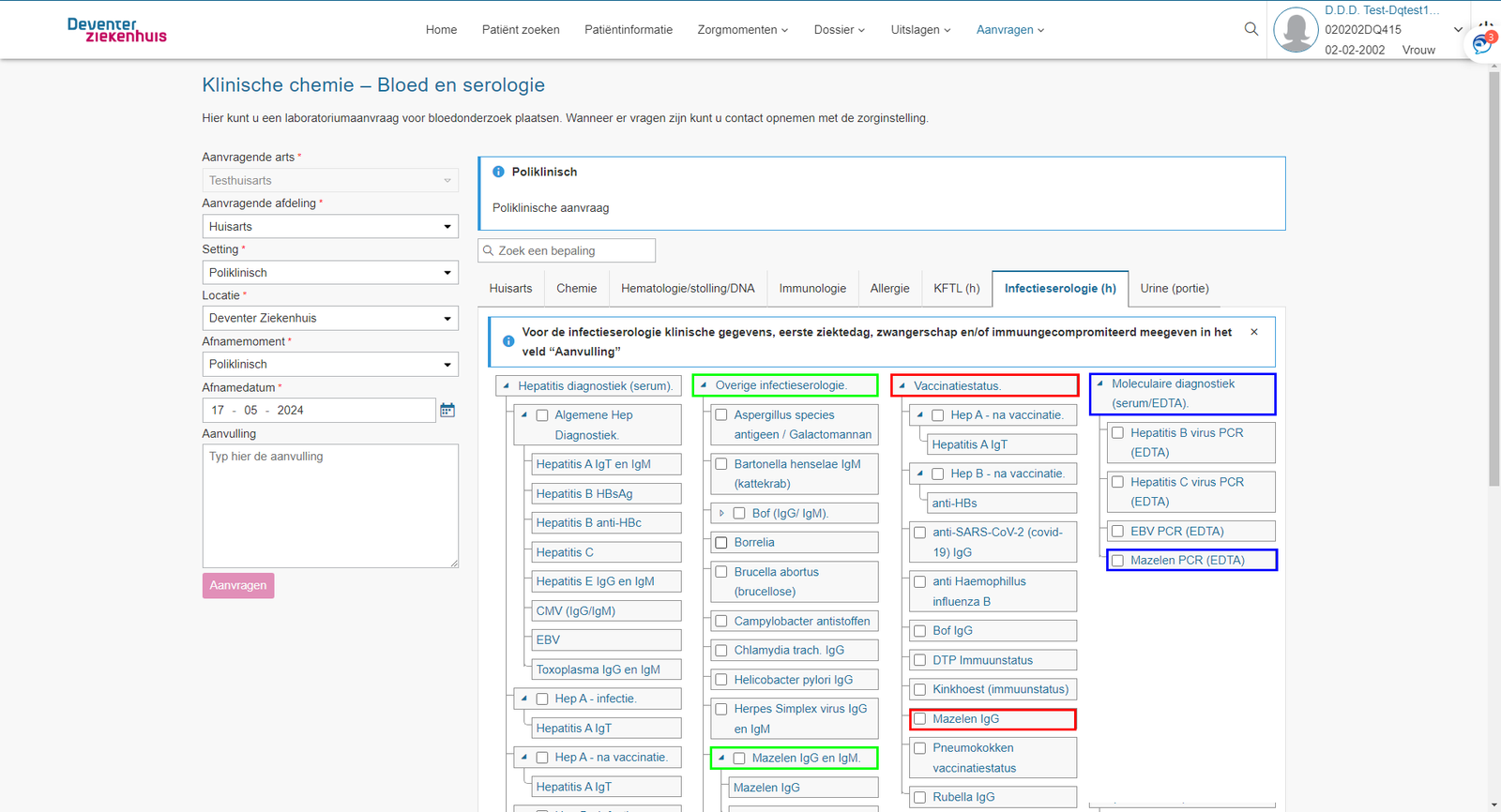Open the calendar date picker icon

pos(447,411)
